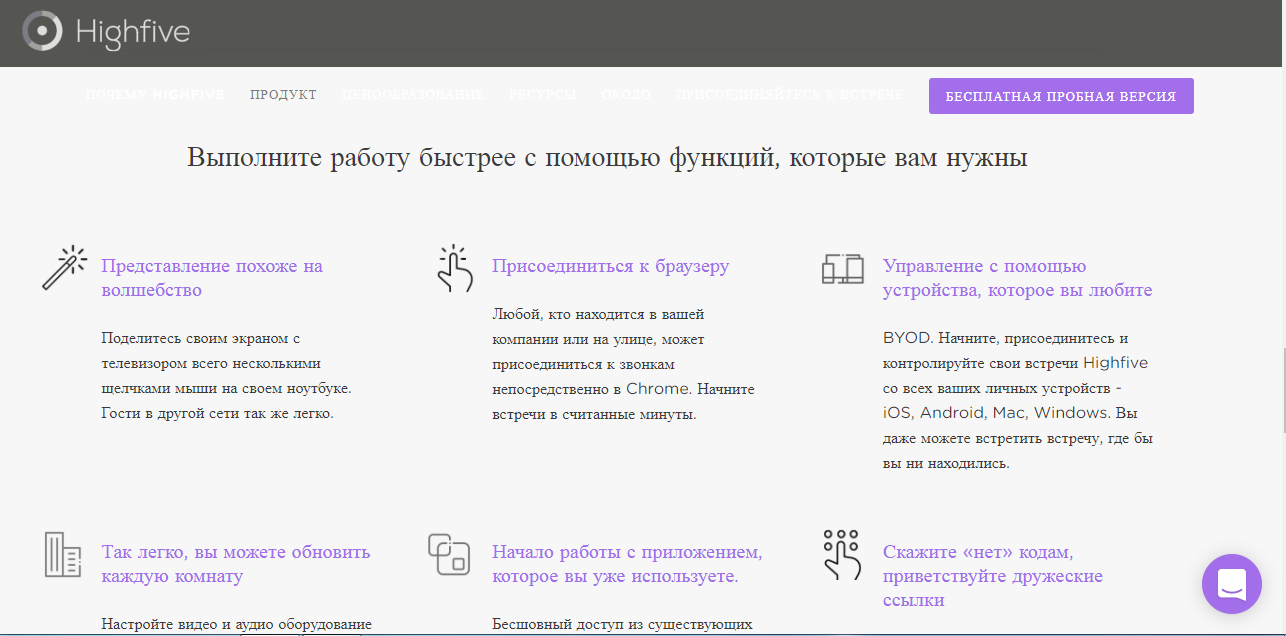Click the Управление с помощью устройства heading
This screenshot has height=636, width=1286.
1017,276
